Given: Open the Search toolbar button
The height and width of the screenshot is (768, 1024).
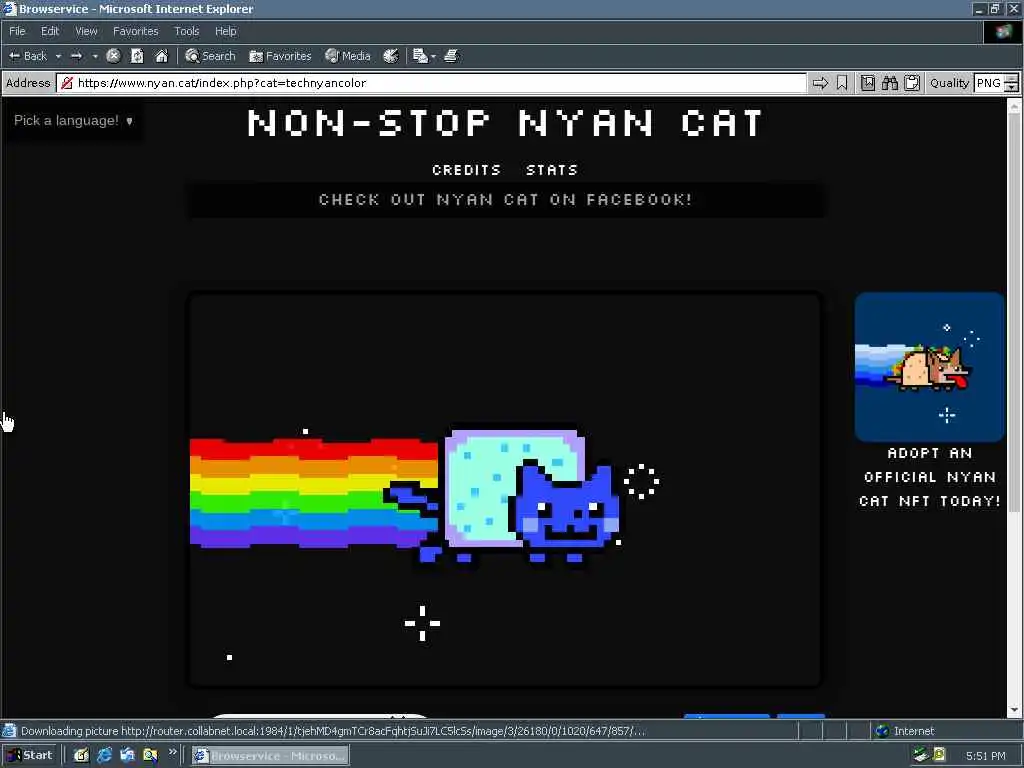Looking at the screenshot, I should point(210,56).
